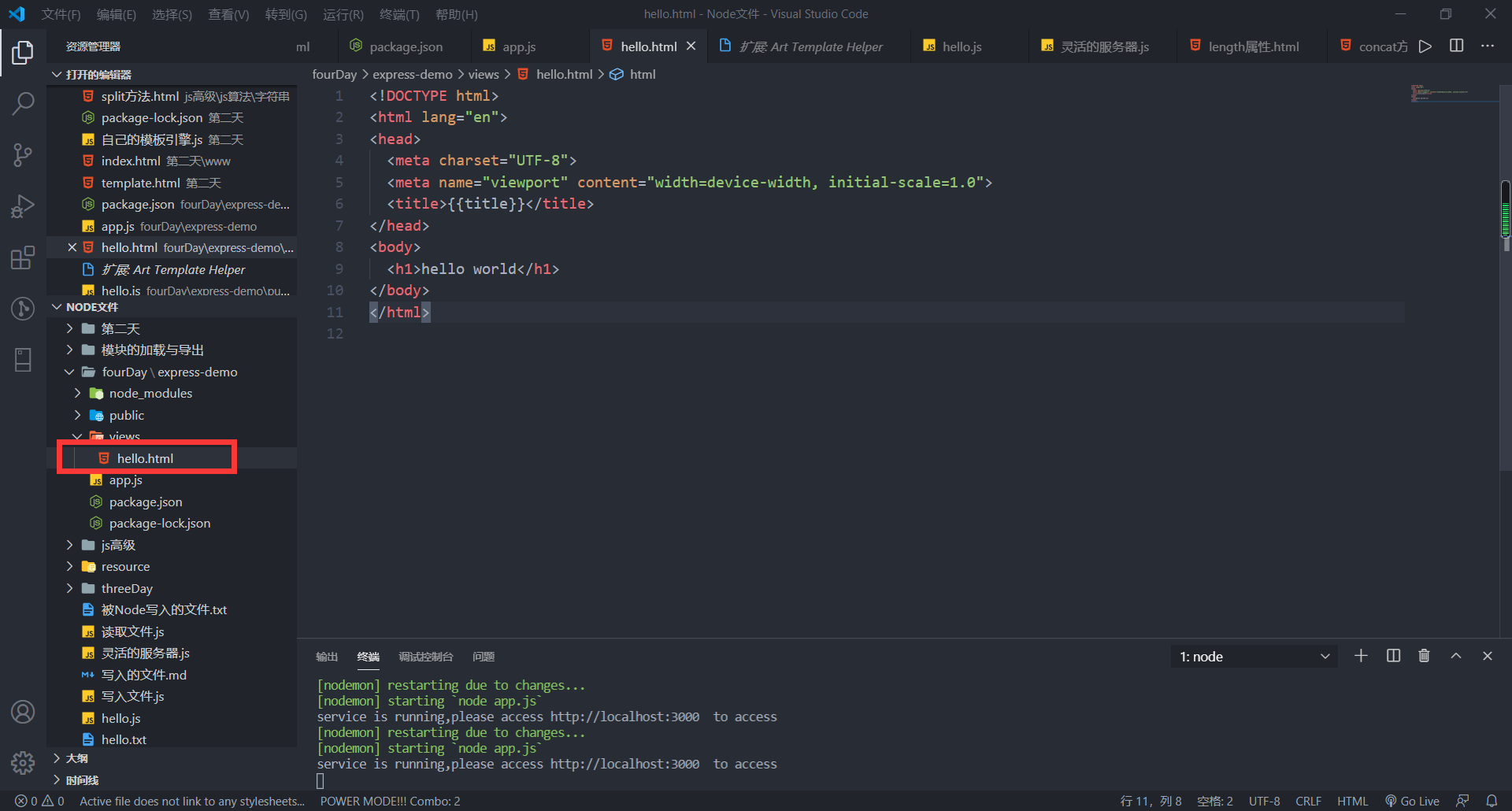Change encoding UTF-8 in status bar
Viewport: 1512px width, 811px height.
[1264, 801]
